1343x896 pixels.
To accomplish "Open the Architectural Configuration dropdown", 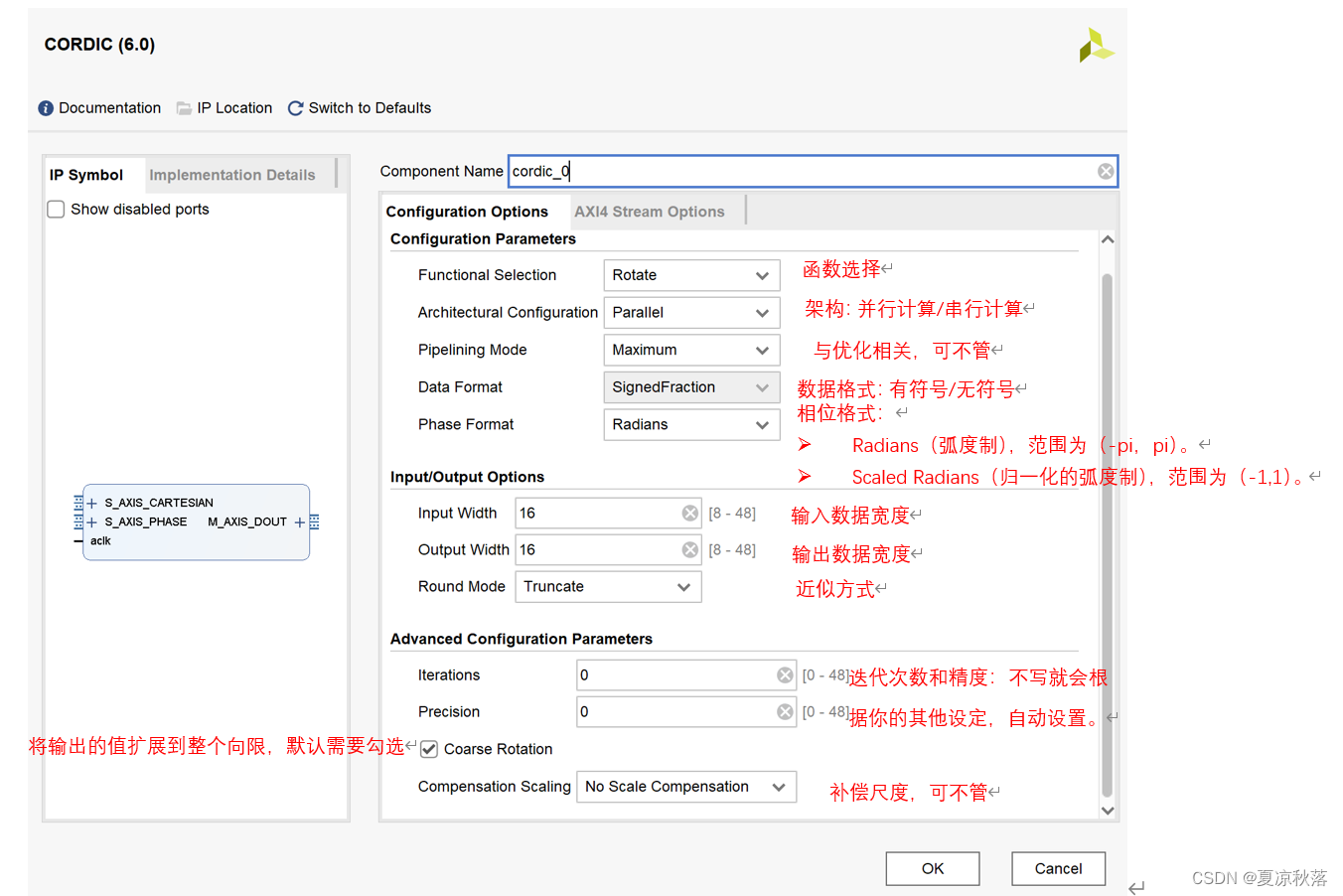I will [691, 313].
